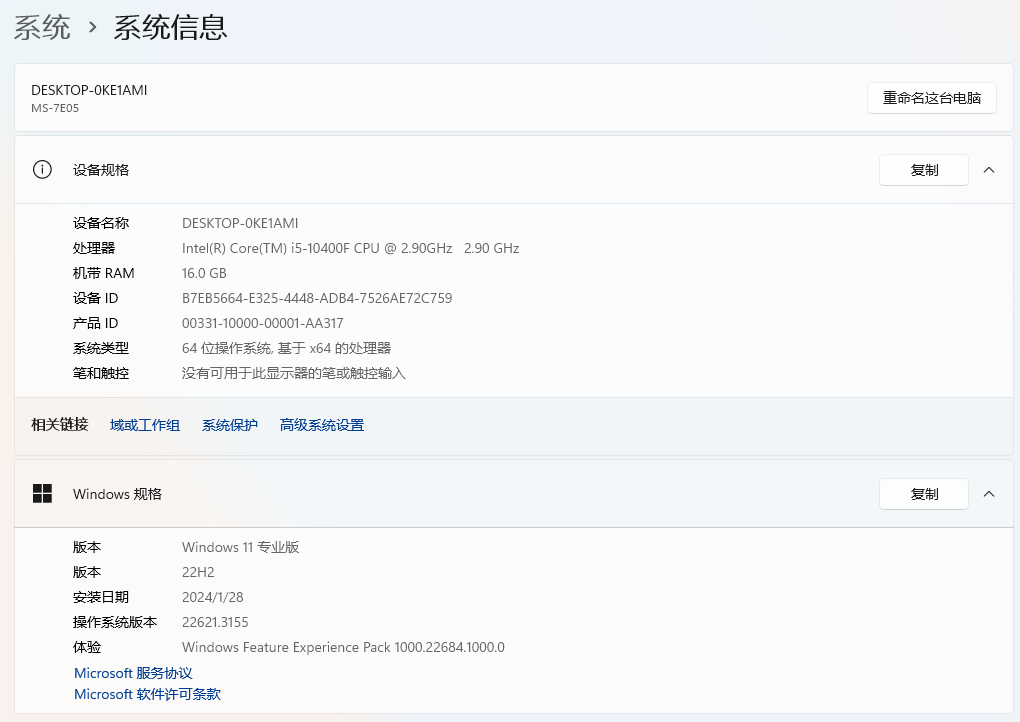
Task: Select the RAM value 16.0 GB
Action: (204, 273)
